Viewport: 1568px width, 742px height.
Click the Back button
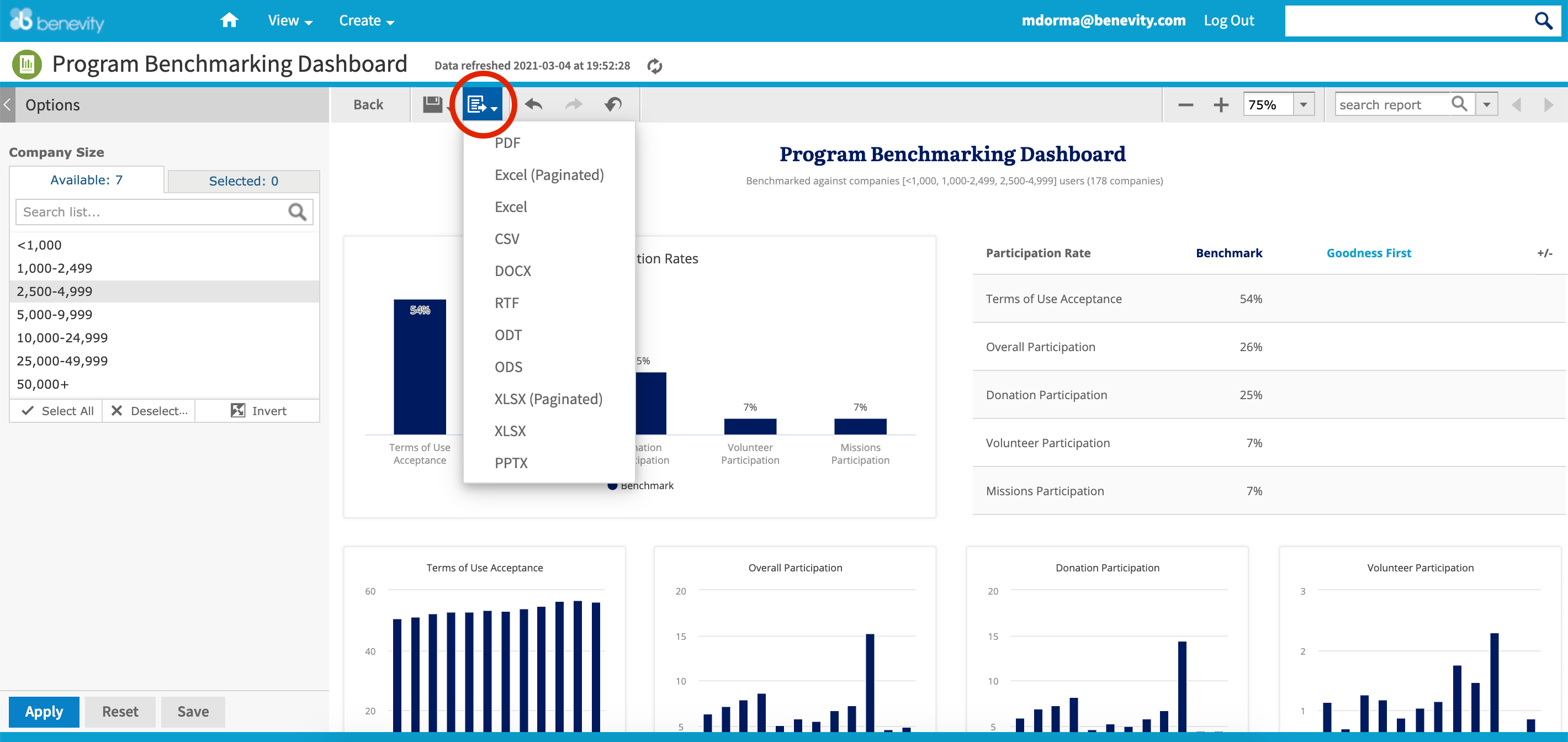(368, 105)
